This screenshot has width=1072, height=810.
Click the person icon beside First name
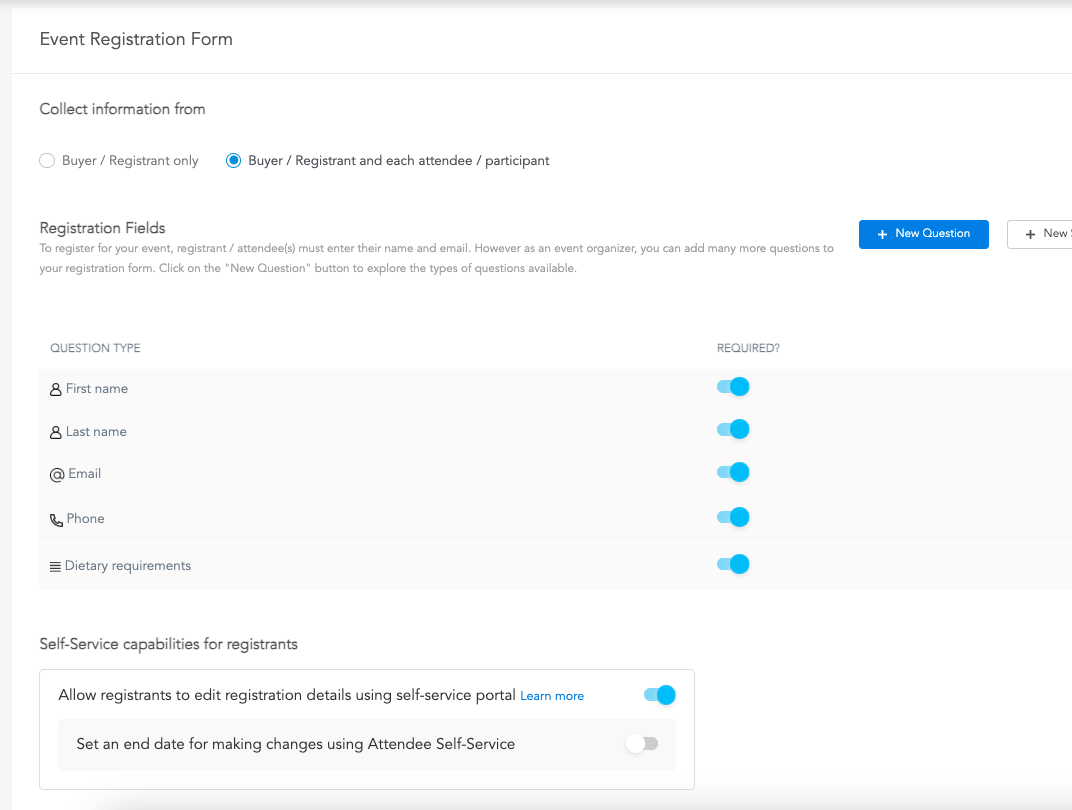[x=56, y=390]
